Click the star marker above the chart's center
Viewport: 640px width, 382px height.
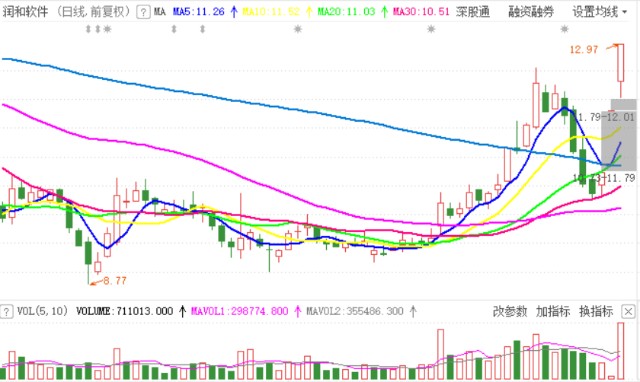point(298,29)
